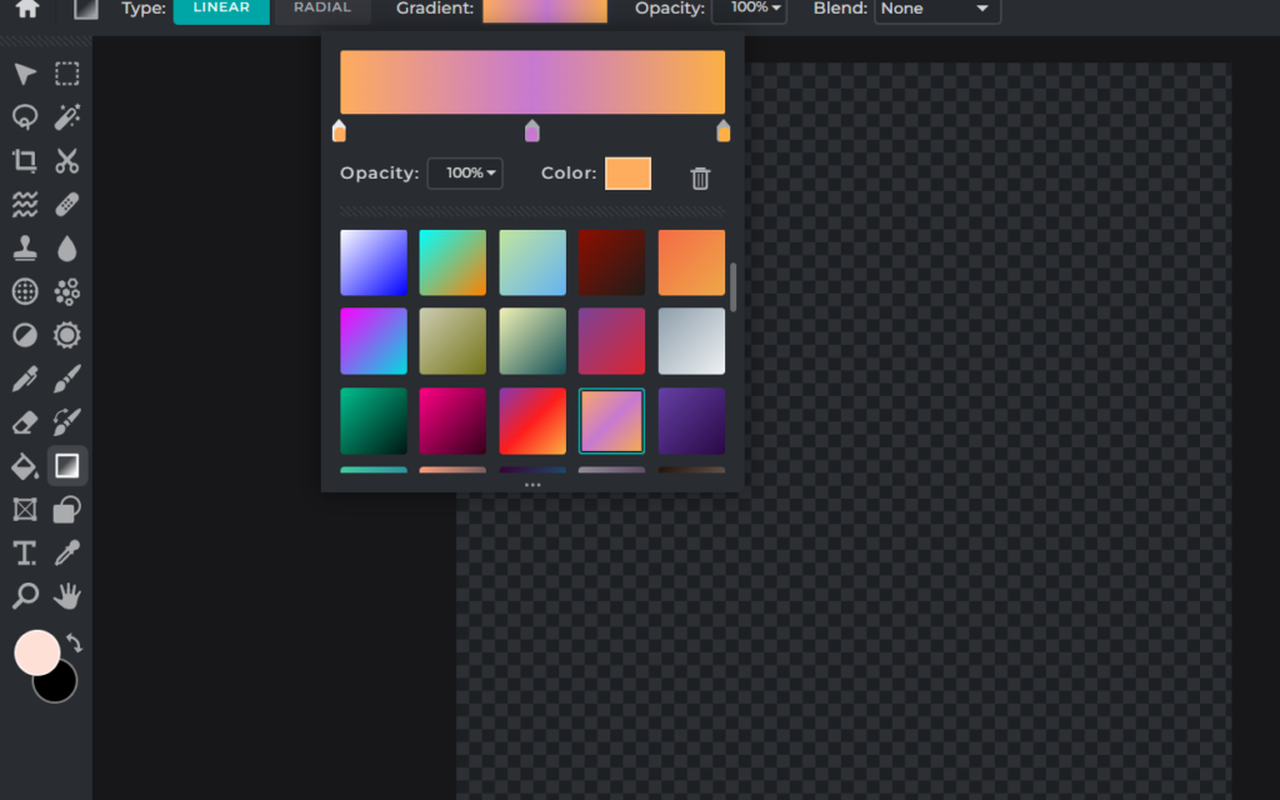The height and width of the screenshot is (800, 1280).
Task: Choose the dark purple gradient preset
Action: (691, 421)
